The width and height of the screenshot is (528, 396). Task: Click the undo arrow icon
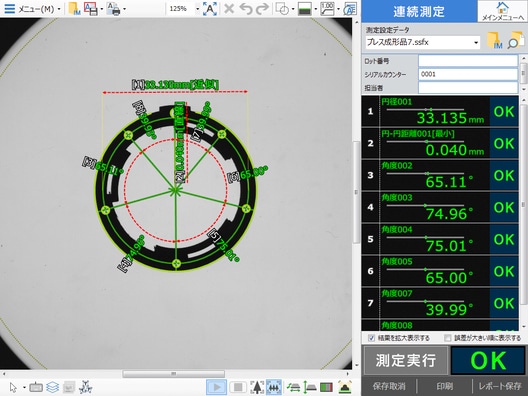(246, 9)
